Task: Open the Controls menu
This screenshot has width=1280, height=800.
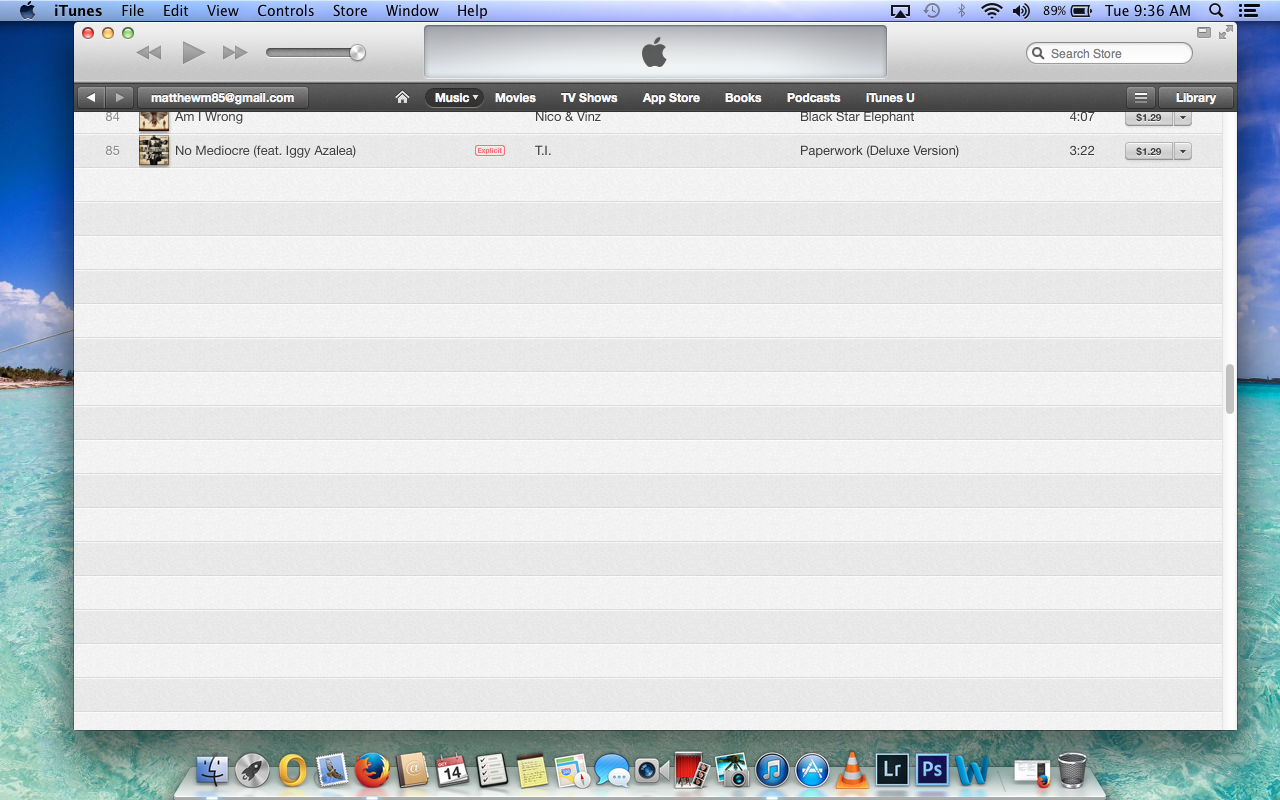Action: point(286,11)
